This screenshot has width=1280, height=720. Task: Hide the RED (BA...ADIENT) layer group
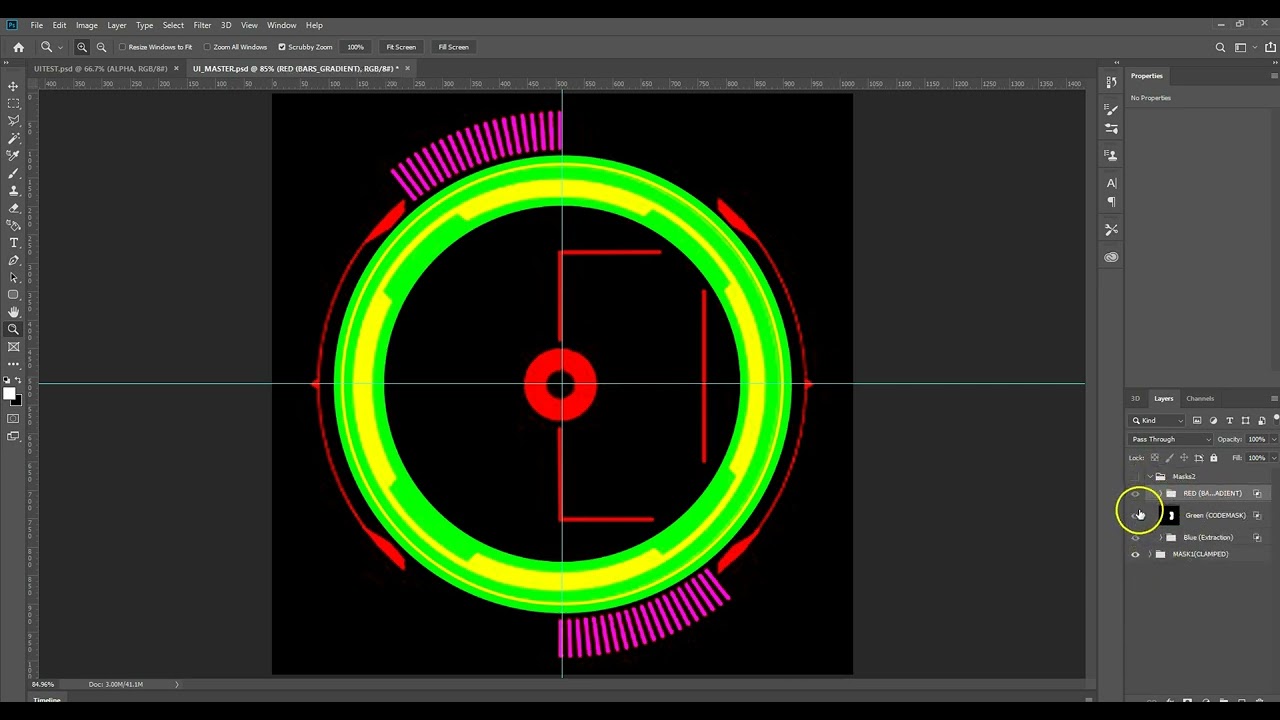click(x=1135, y=494)
